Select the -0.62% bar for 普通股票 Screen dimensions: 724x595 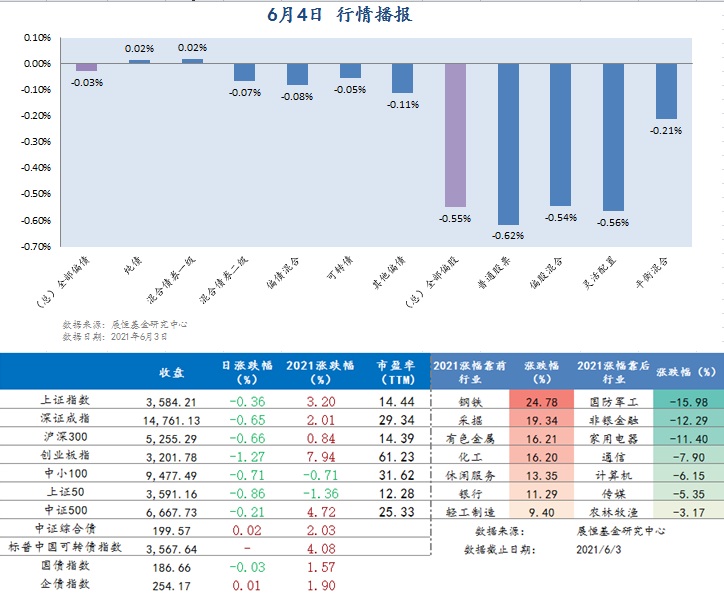[508, 144]
